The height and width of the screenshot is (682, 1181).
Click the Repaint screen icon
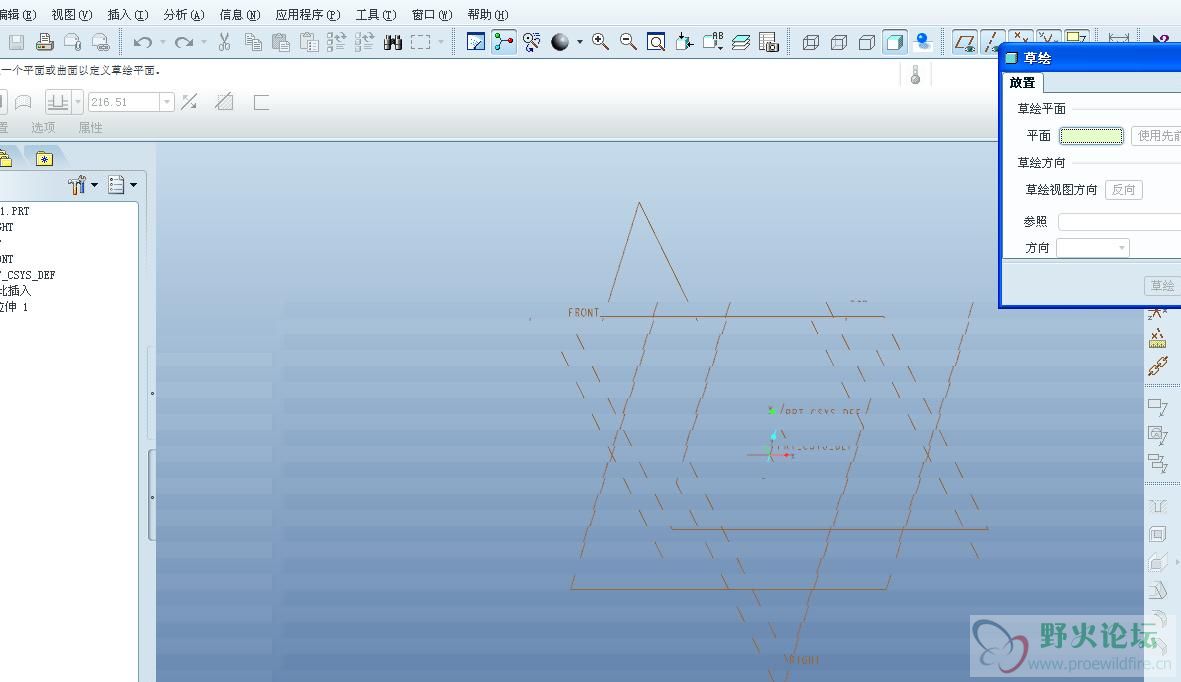[476, 42]
